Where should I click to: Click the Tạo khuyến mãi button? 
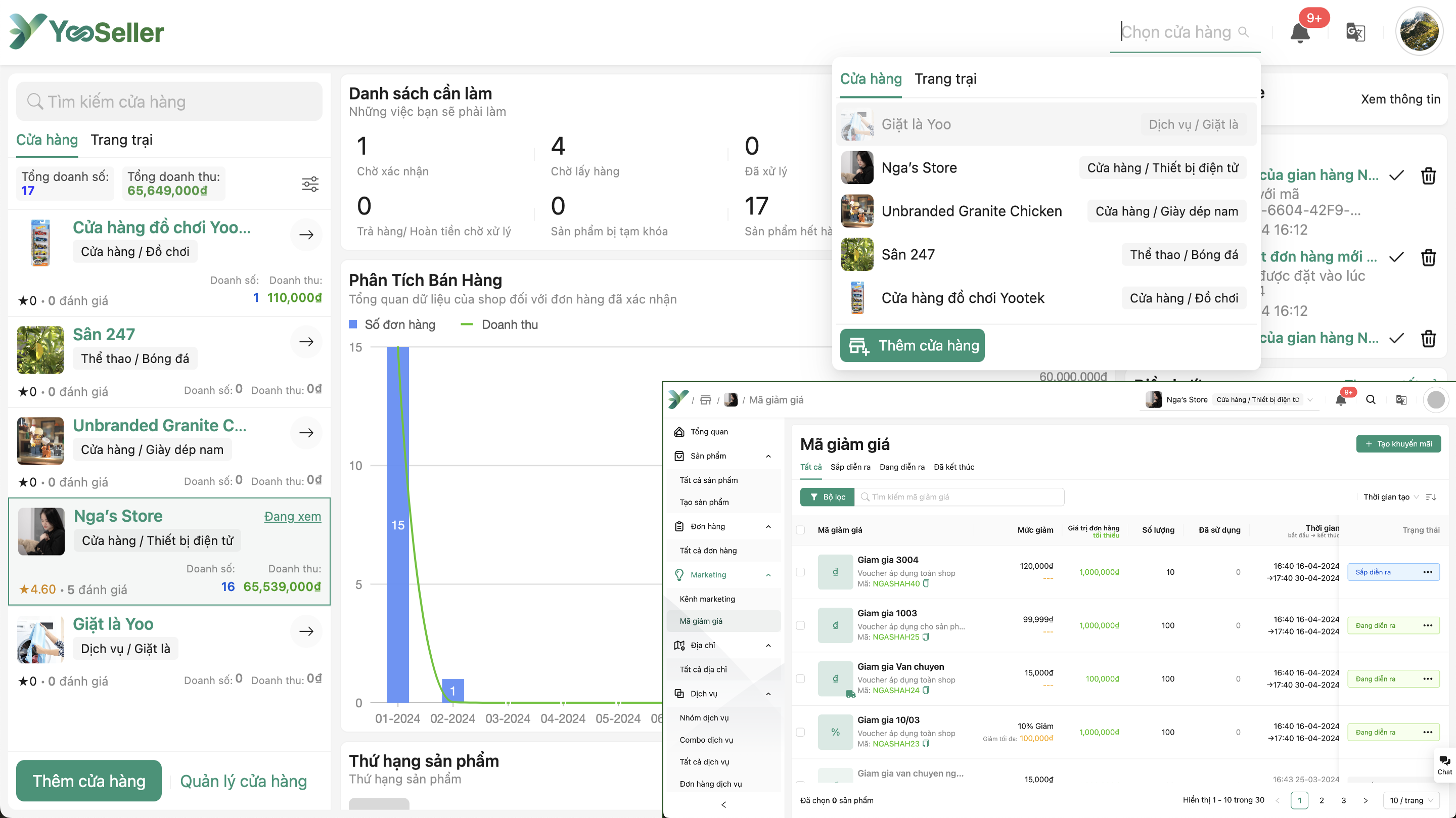click(x=1398, y=444)
